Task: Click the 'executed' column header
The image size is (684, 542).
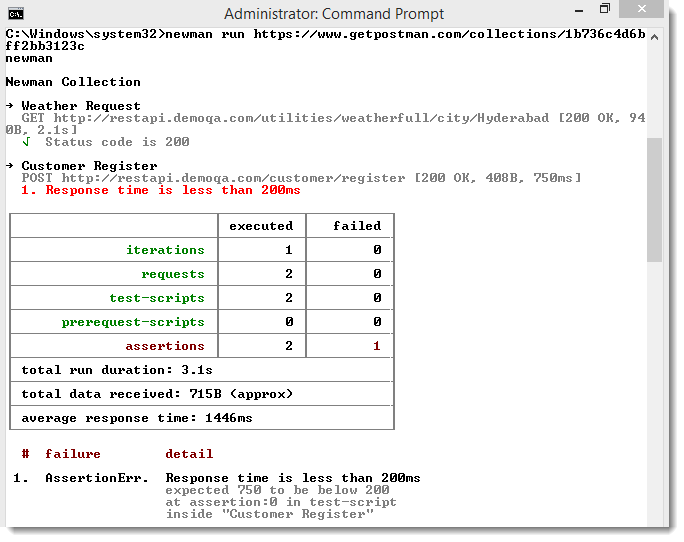Action: 261,226
